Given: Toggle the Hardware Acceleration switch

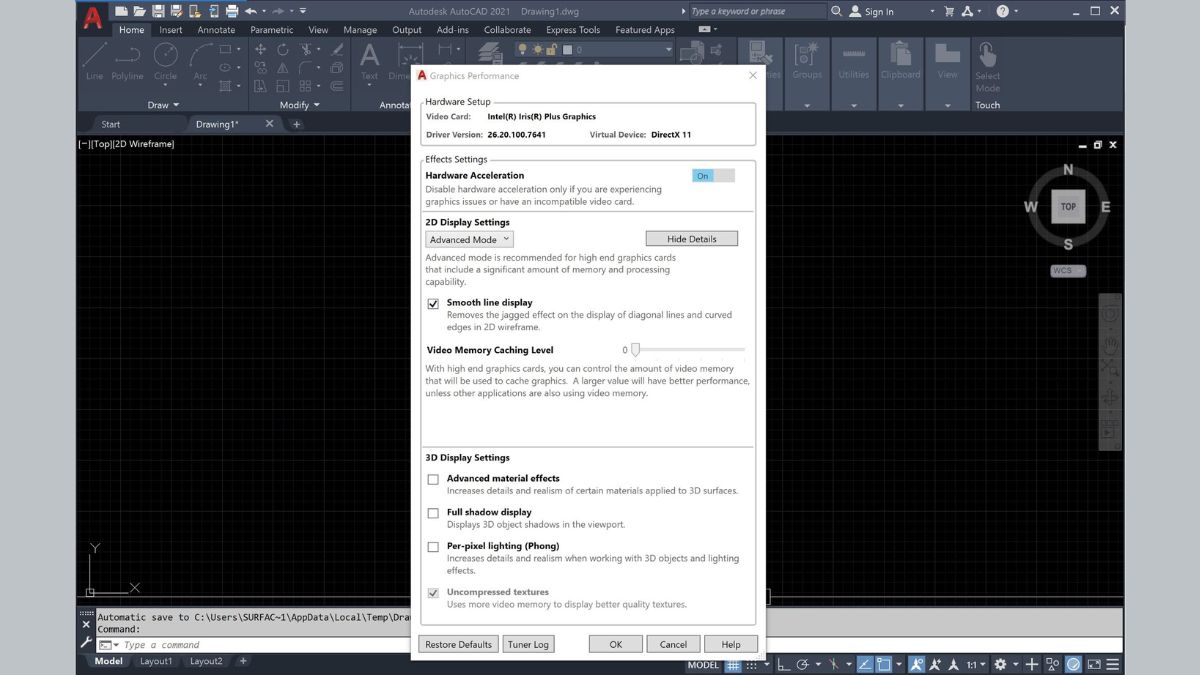Looking at the screenshot, I should pyautogui.click(x=713, y=175).
